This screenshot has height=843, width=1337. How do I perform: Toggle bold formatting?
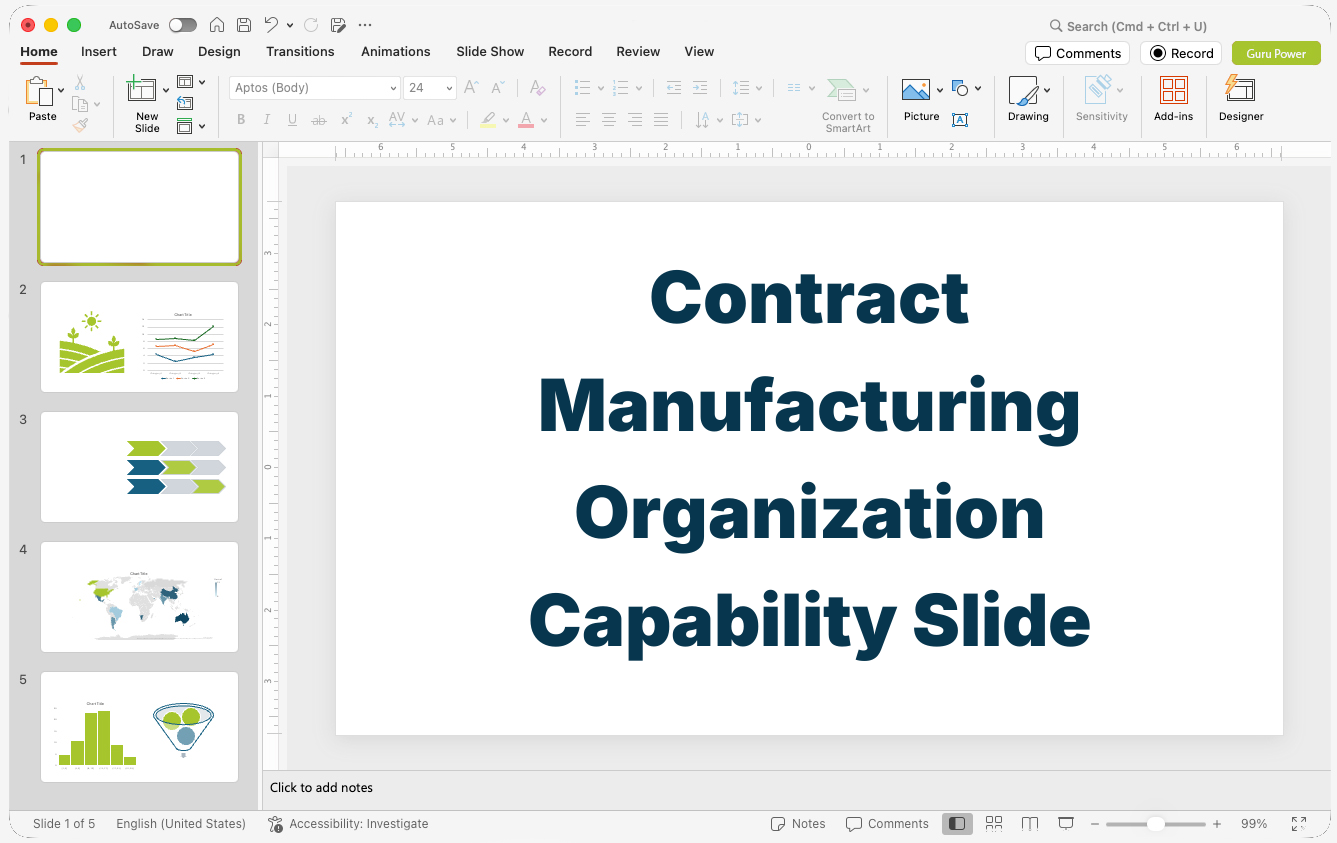[x=241, y=120]
